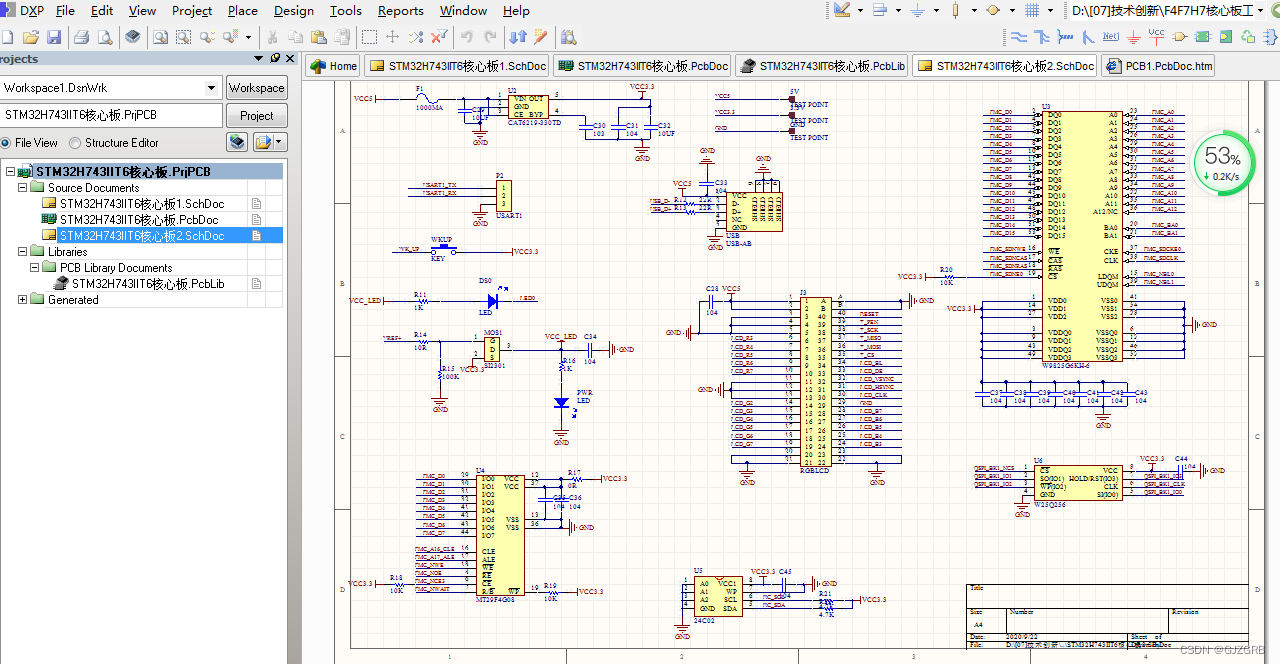Select the Structure Editor radio button

[75, 142]
